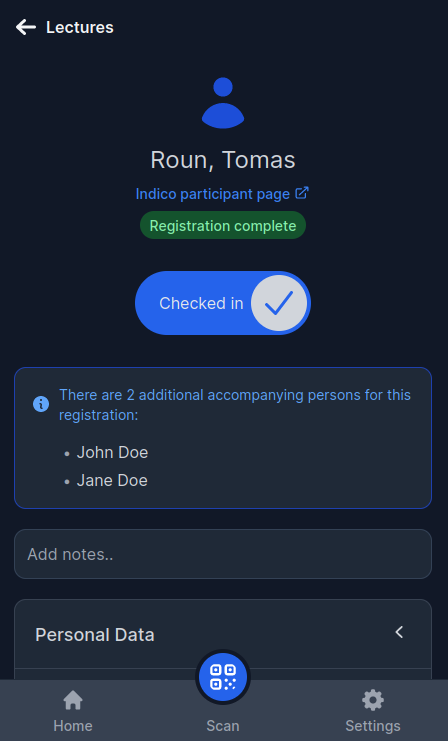
Task: Open the Settings tab label
Action: (373, 725)
